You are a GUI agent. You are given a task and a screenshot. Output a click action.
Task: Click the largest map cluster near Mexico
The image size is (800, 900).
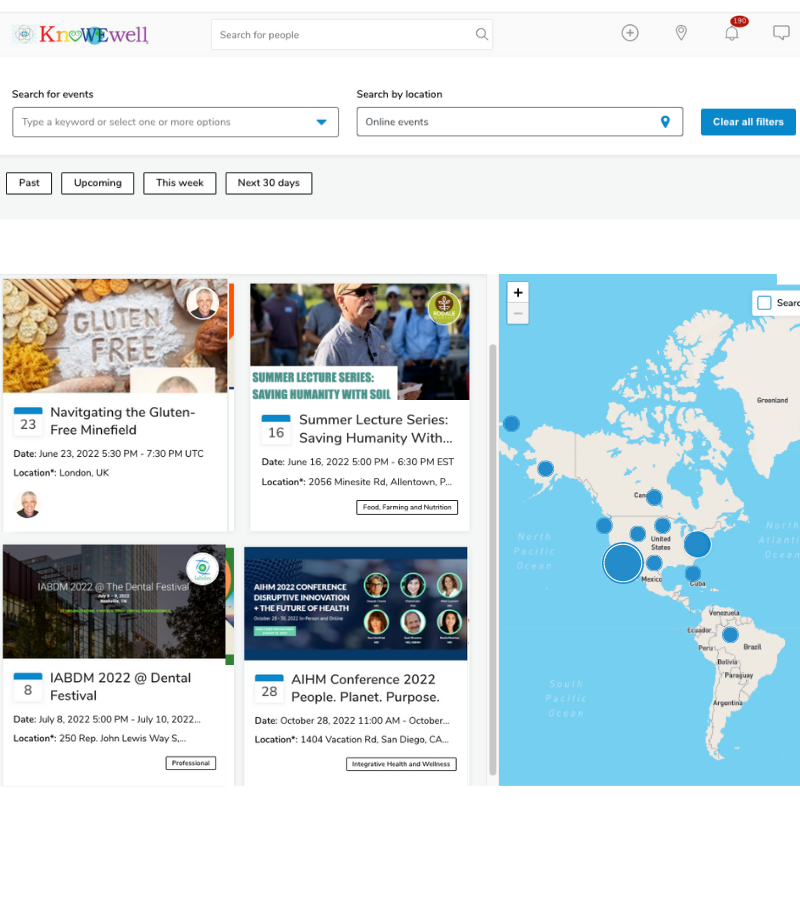(622, 563)
